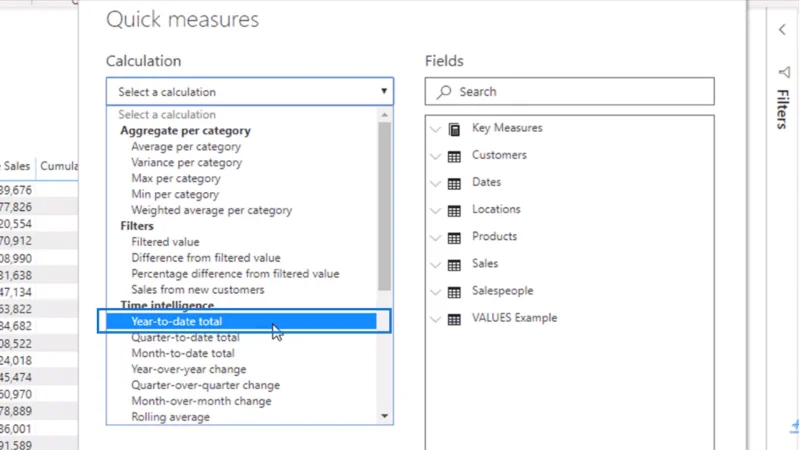Select the Products field label
This screenshot has width=800, height=450.
[494, 236]
